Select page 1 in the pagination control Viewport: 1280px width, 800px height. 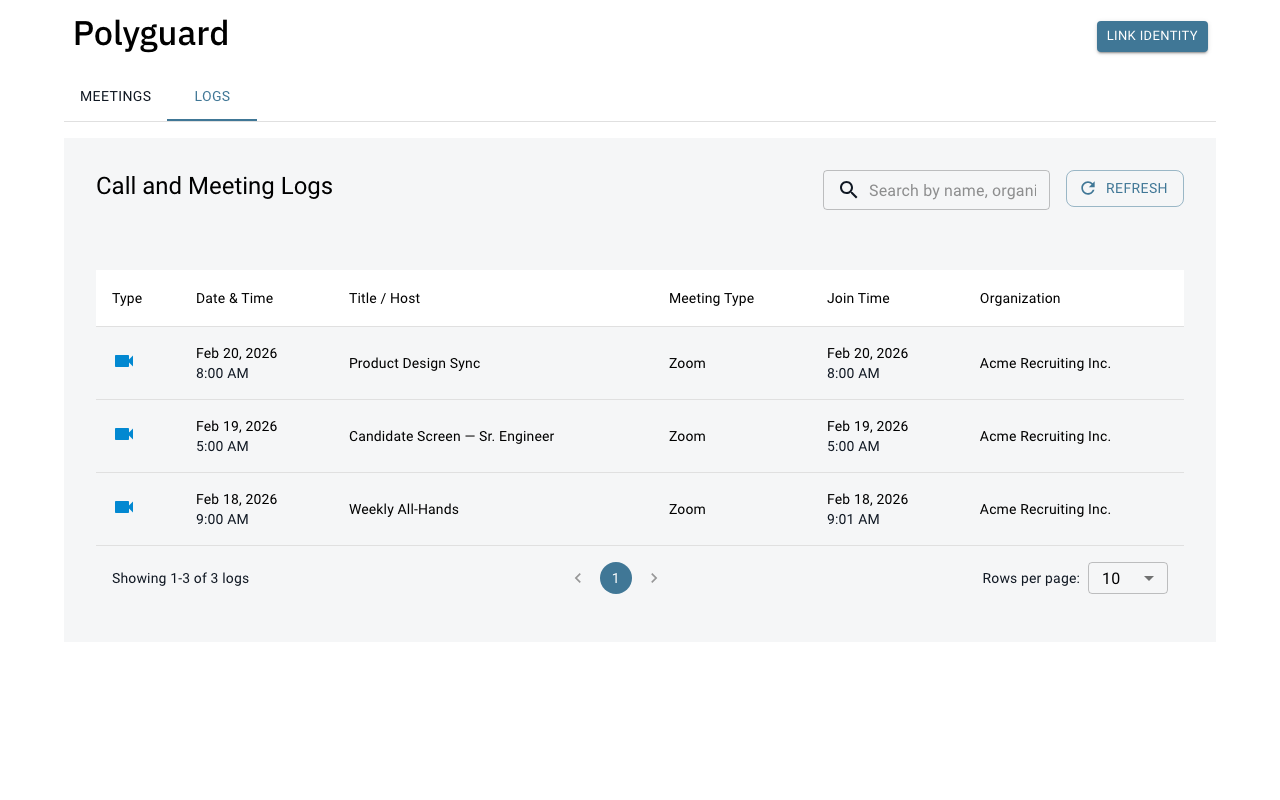click(x=615, y=577)
